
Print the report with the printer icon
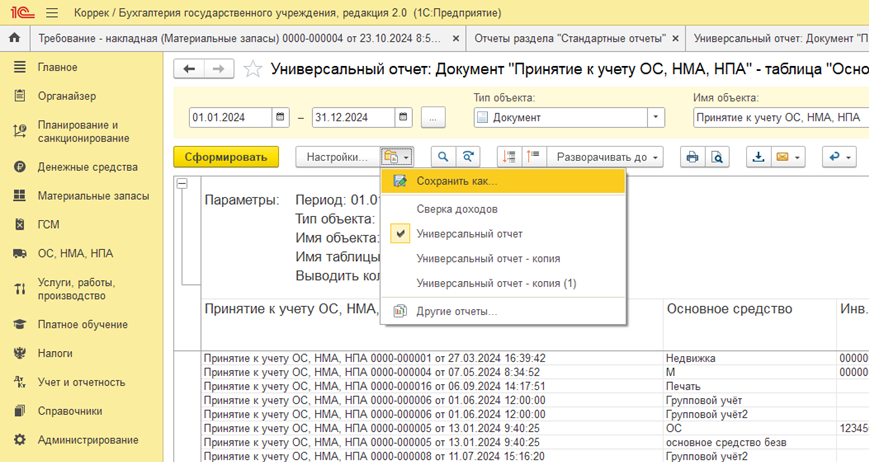point(692,157)
